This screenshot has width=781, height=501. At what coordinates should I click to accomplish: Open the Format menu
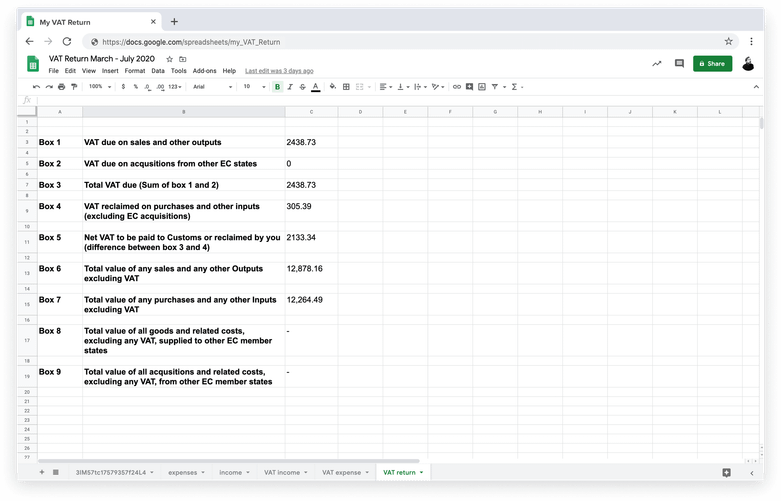(134, 71)
